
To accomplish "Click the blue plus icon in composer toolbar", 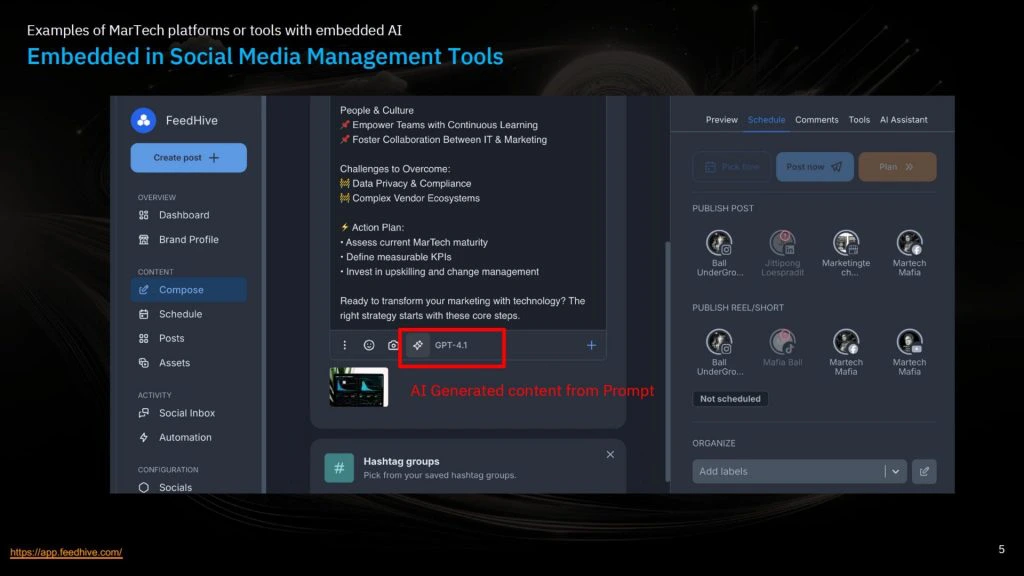I will [x=591, y=345].
